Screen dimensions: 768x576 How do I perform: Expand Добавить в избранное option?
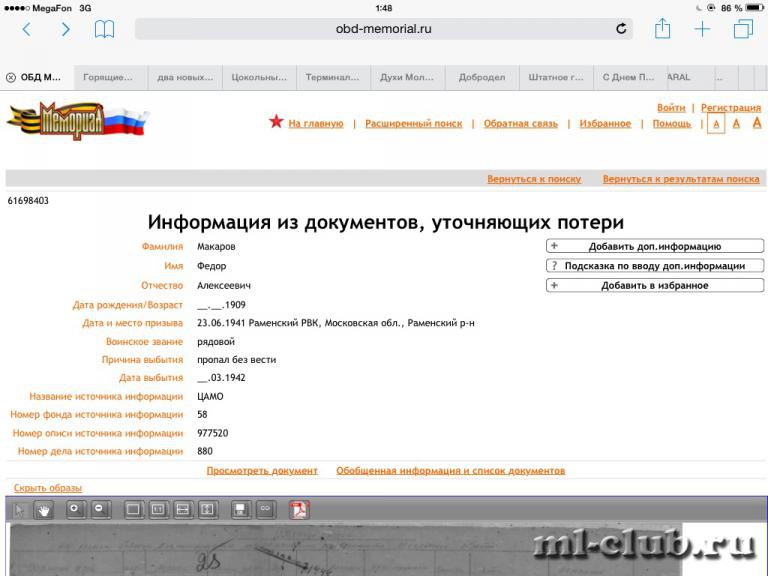pos(655,285)
